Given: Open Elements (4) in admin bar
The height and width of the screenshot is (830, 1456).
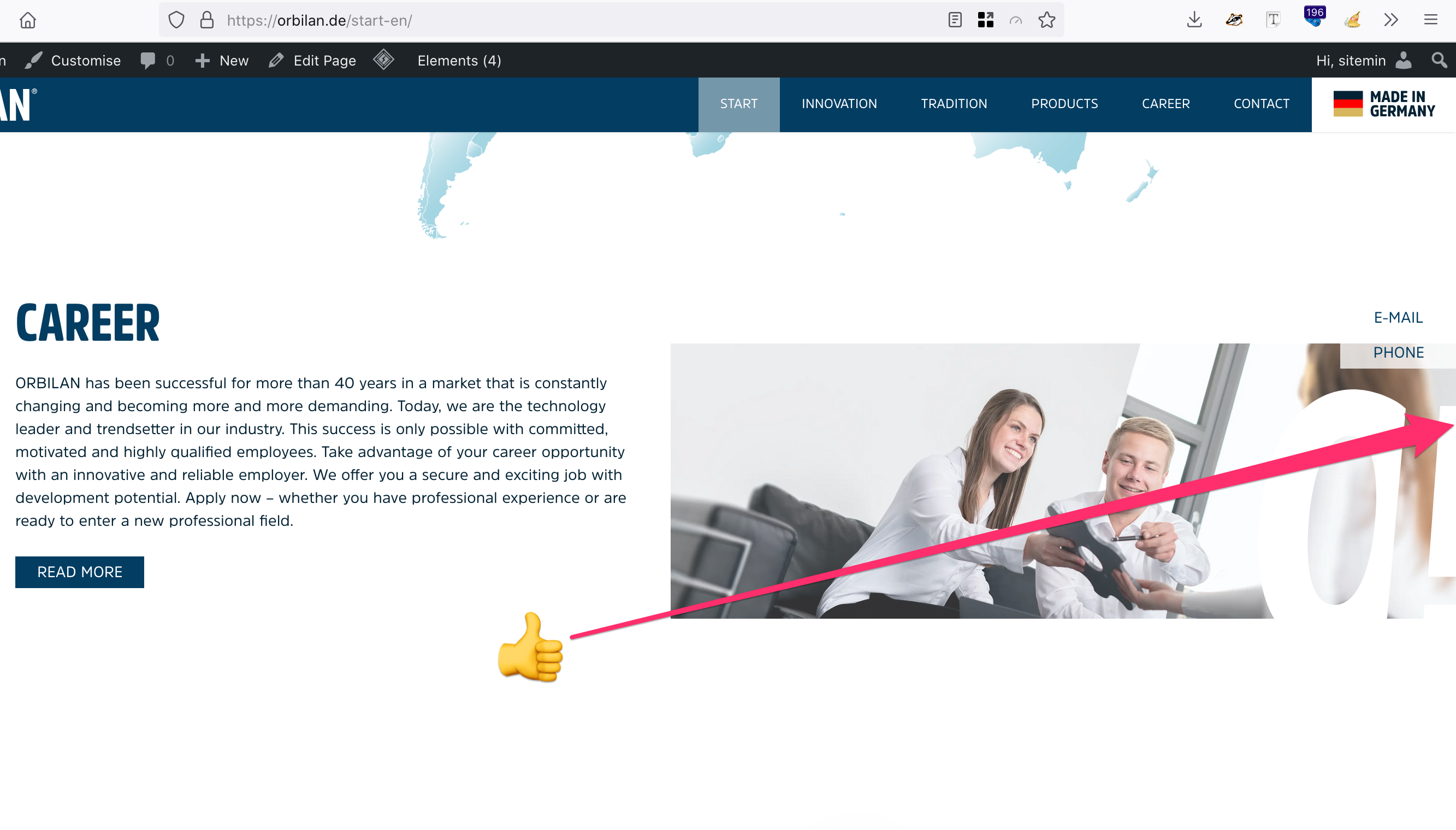Looking at the screenshot, I should [459, 61].
